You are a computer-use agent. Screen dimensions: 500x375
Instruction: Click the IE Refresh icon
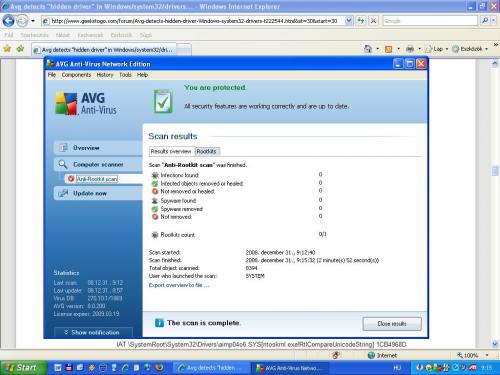coord(361,21)
